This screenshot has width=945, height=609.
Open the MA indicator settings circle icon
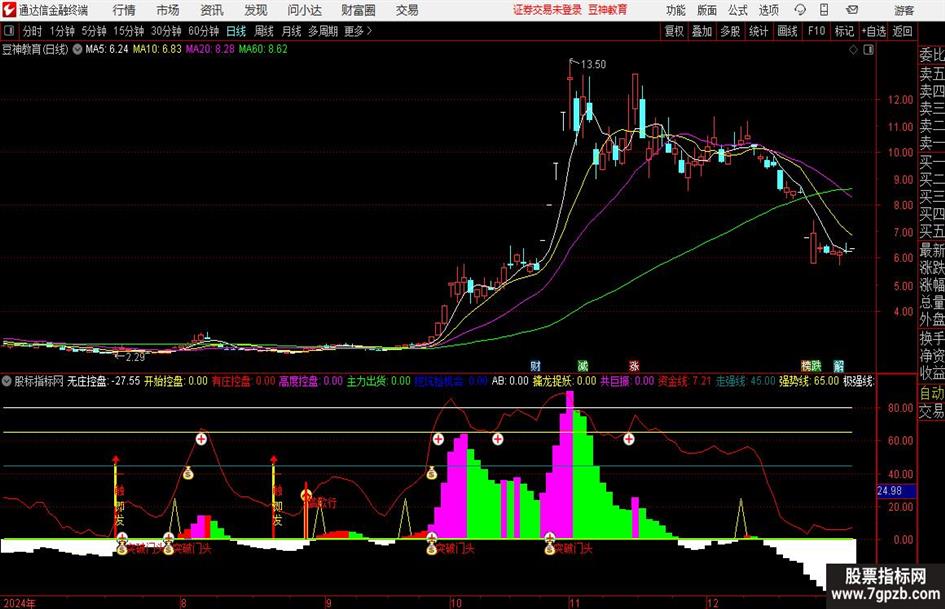[x=77, y=49]
